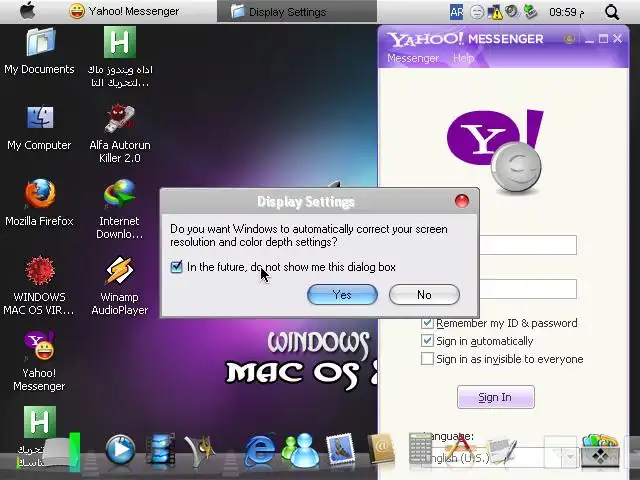The height and width of the screenshot is (480, 640).
Task: Click the Sign In button
Action: coord(495,397)
